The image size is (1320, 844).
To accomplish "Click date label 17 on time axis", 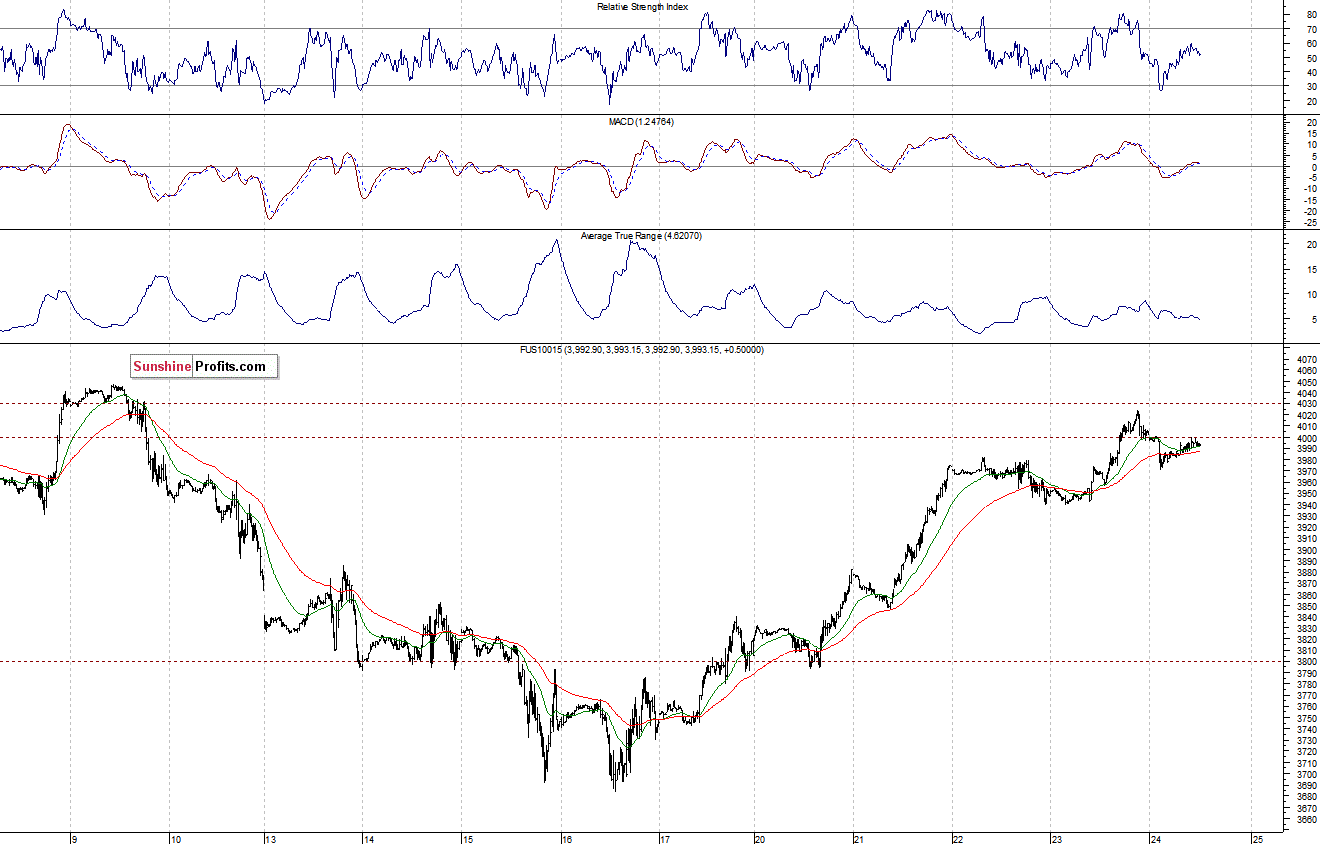I will tap(665, 838).
